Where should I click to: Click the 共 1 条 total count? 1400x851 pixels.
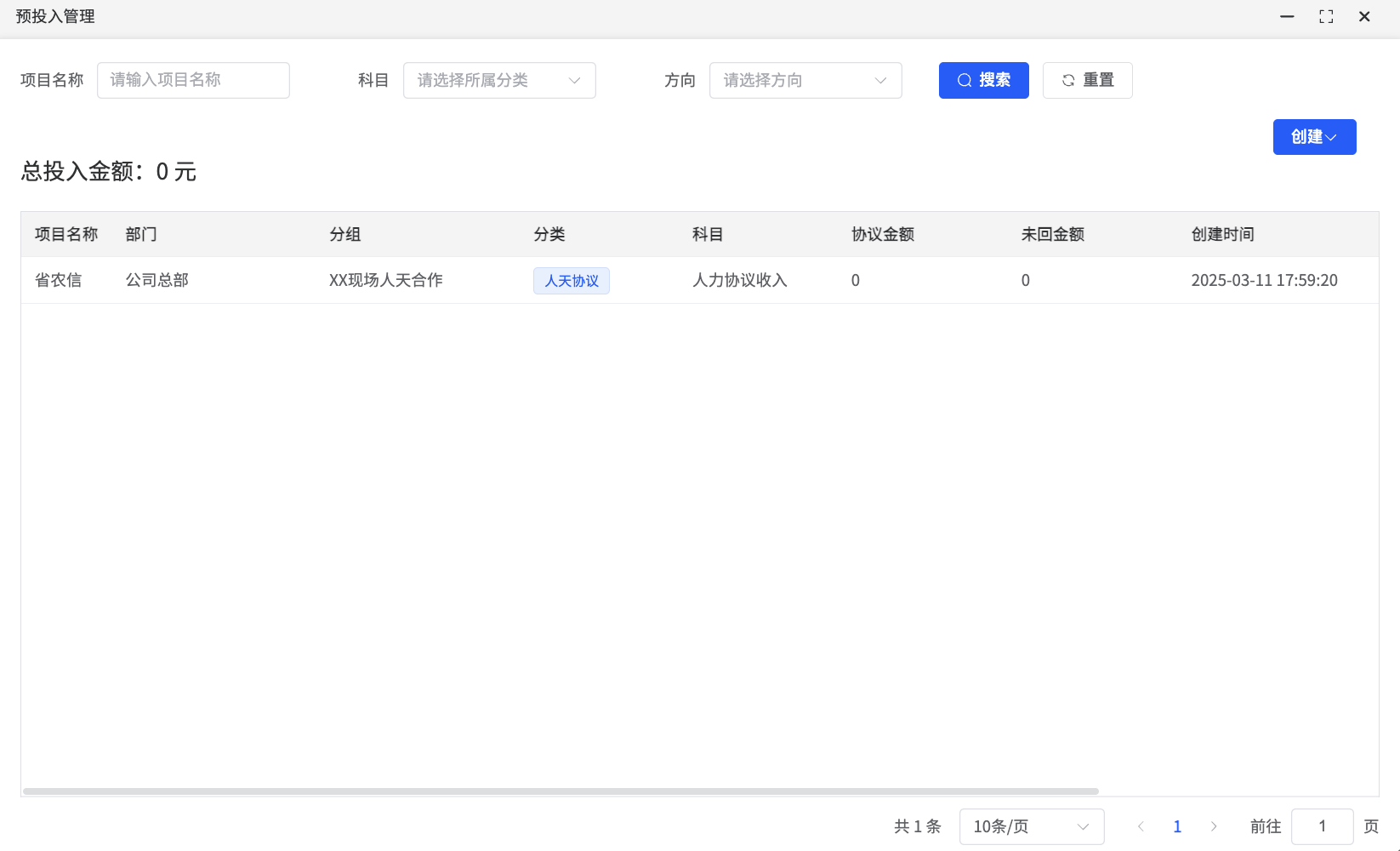(918, 826)
